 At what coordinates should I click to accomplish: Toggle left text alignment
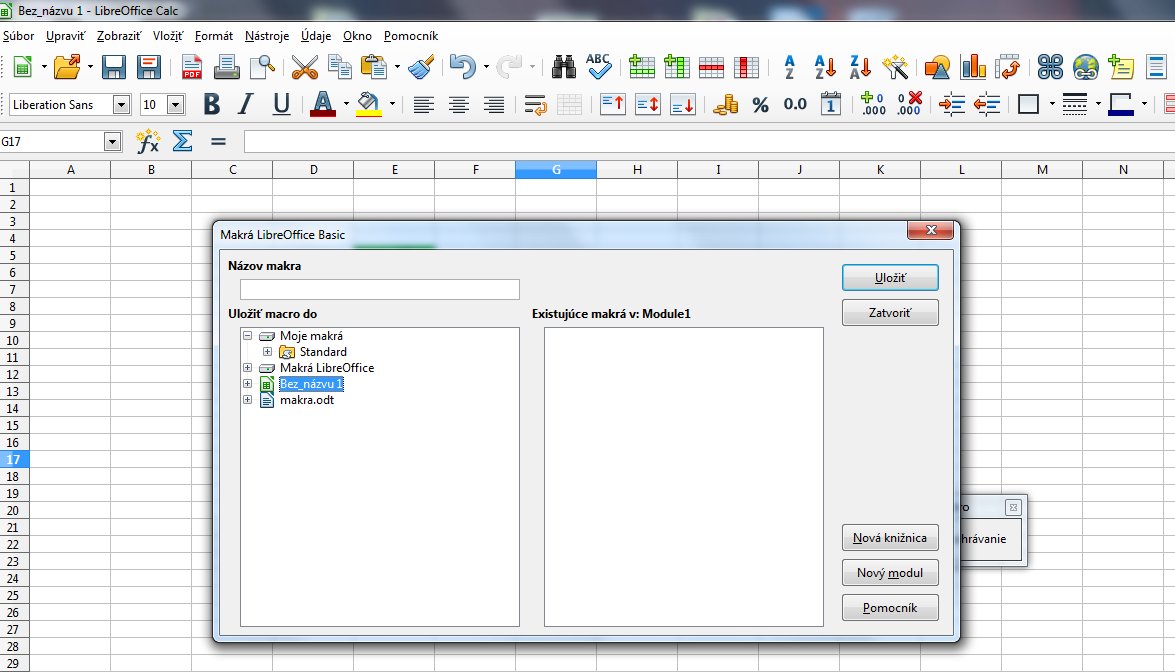423,105
